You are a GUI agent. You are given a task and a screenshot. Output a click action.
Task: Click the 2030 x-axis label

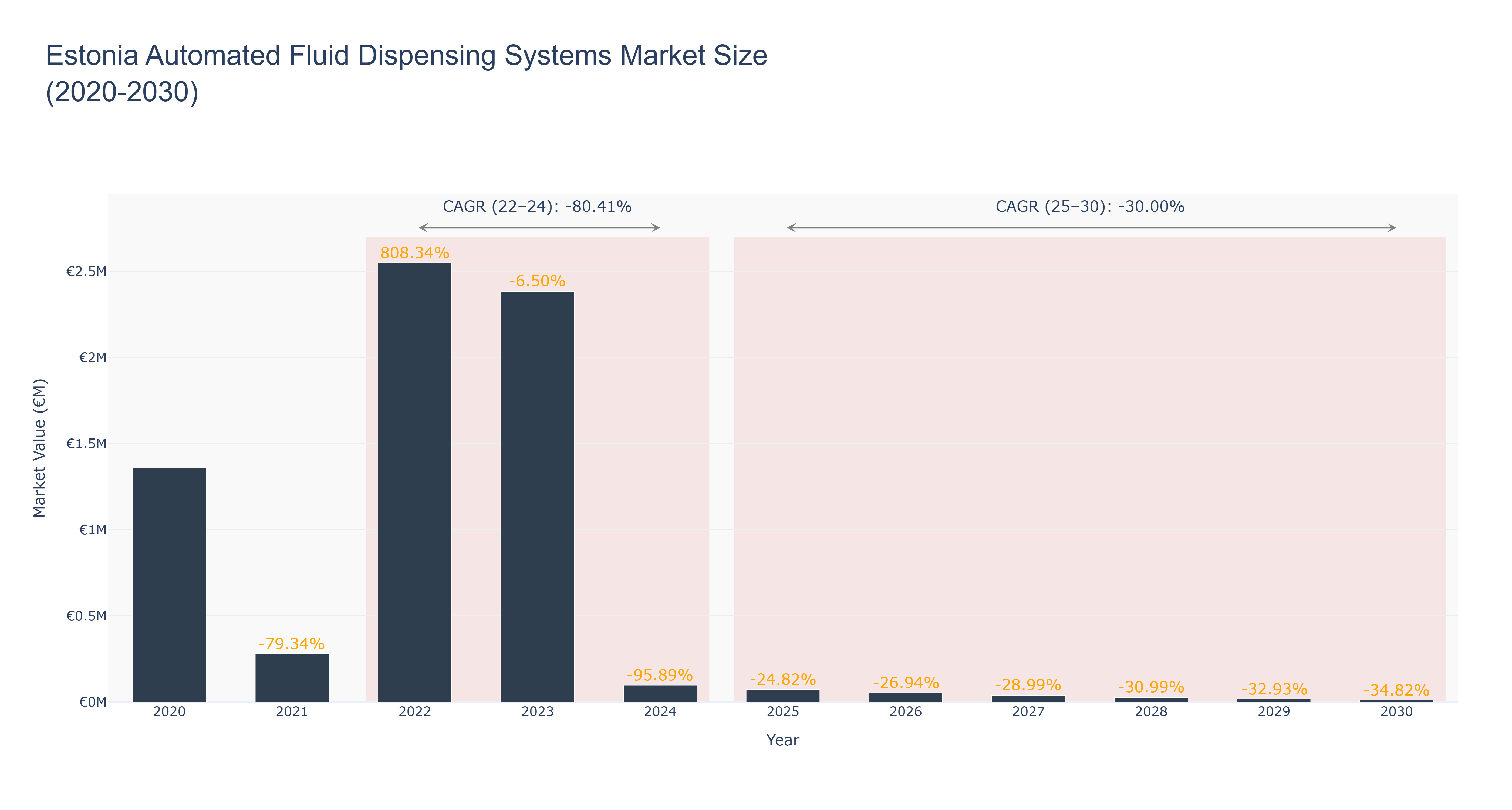[x=1396, y=712]
